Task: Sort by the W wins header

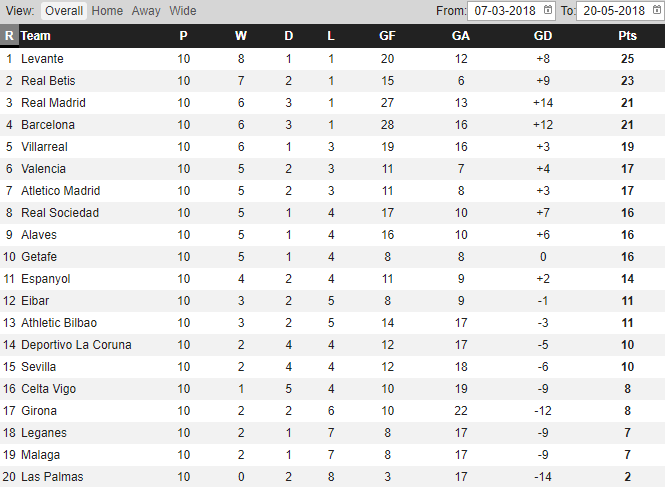Action: tap(241, 36)
